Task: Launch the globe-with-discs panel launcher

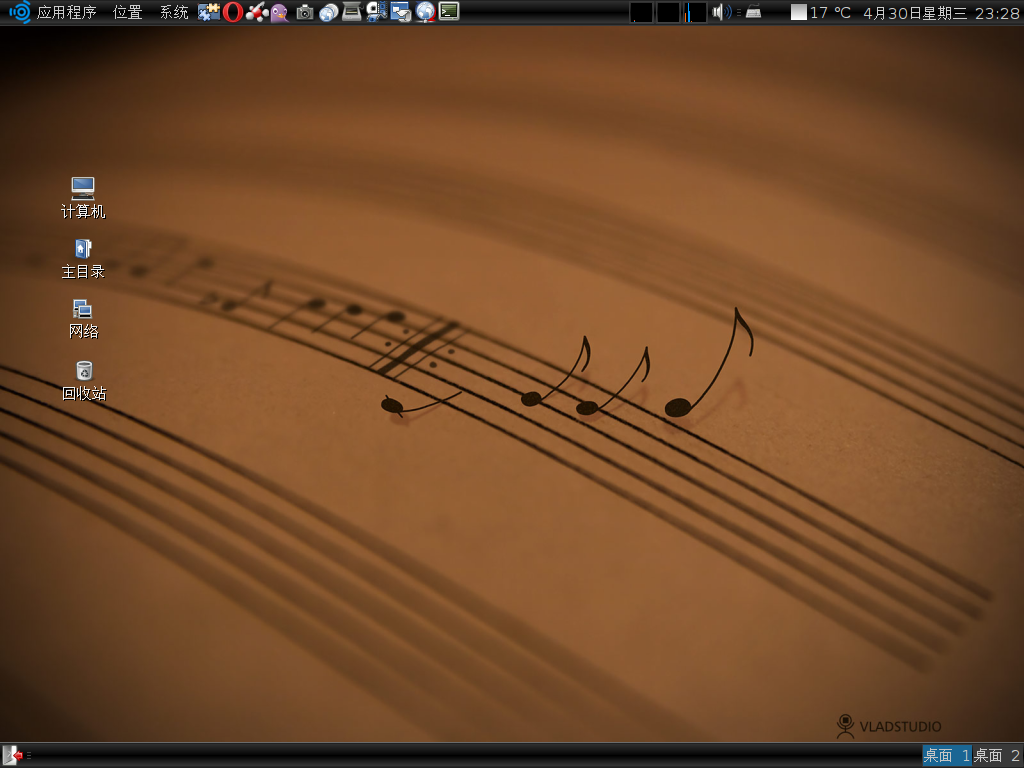Action: [328, 12]
